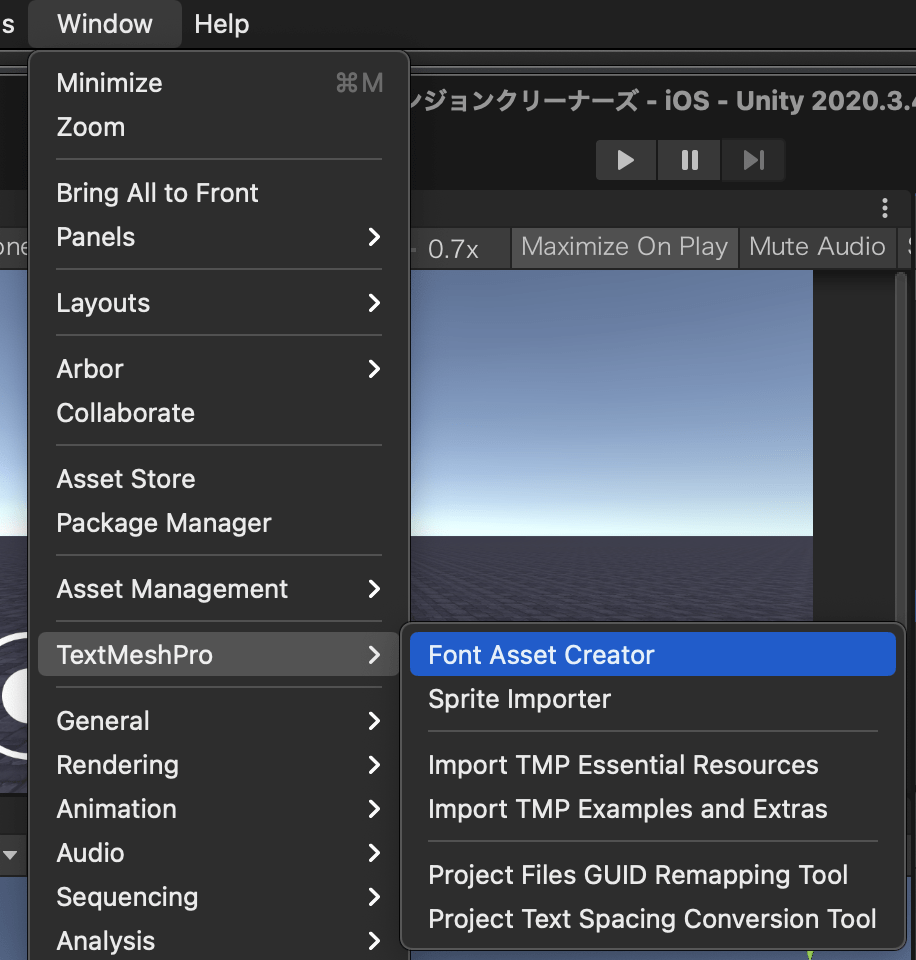Choose Minimize from the Window menu
Viewport: 916px width, 960px height.
[x=219, y=83]
